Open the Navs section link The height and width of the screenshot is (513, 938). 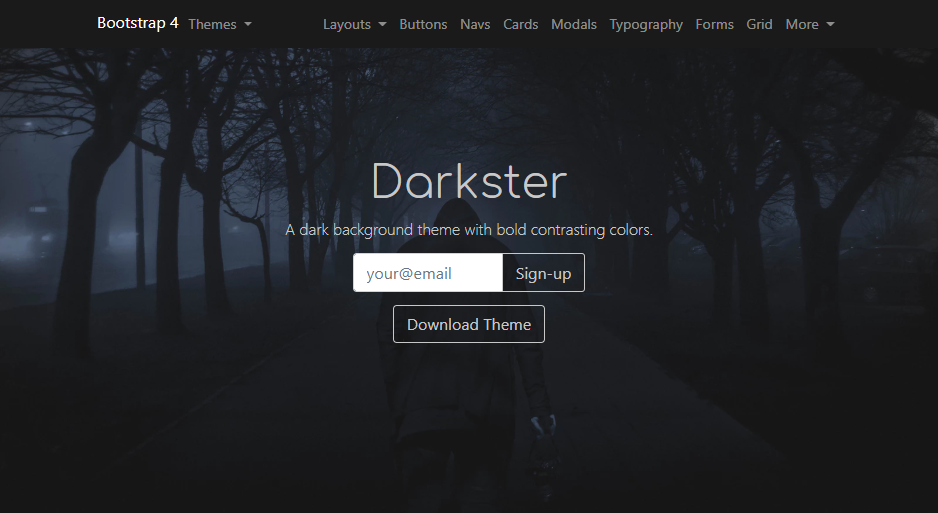point(475,25)
